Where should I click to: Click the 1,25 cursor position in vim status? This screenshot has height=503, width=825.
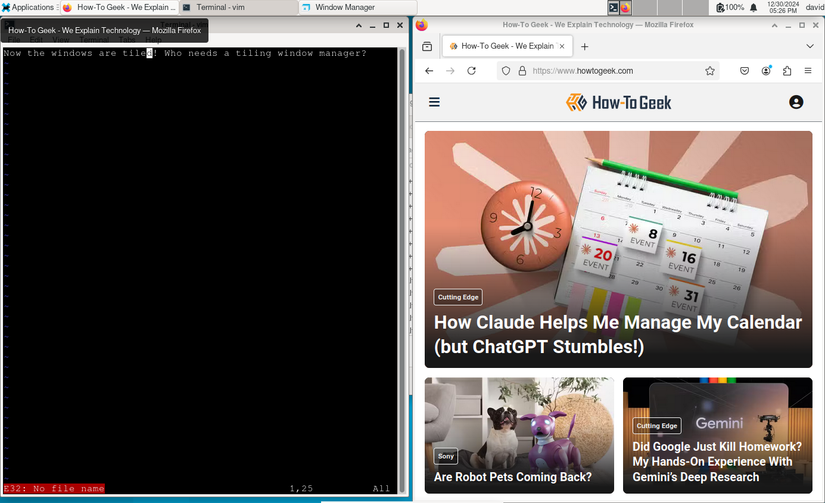(301, 488)
